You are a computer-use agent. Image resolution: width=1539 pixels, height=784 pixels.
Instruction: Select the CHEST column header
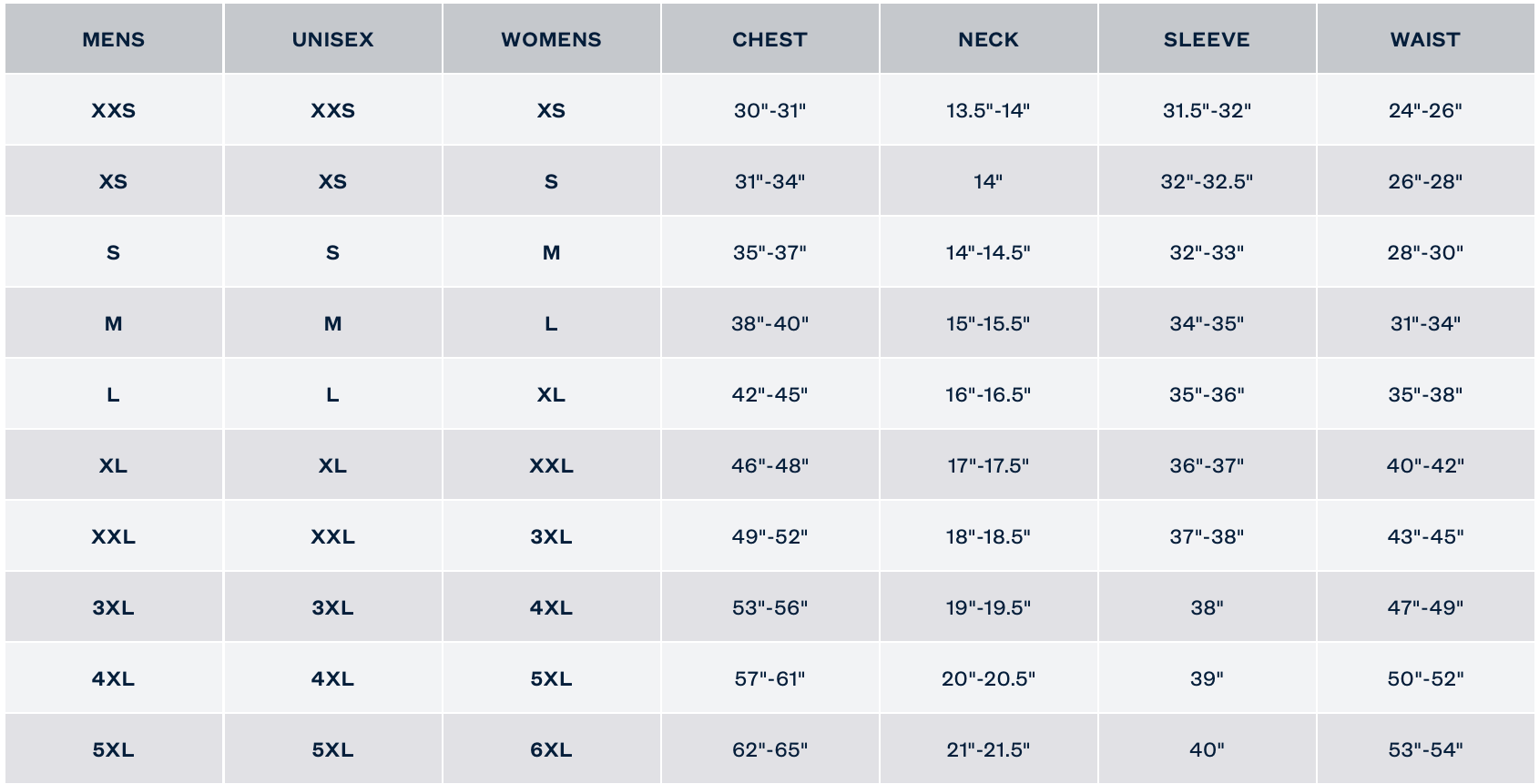coord(769,40)
